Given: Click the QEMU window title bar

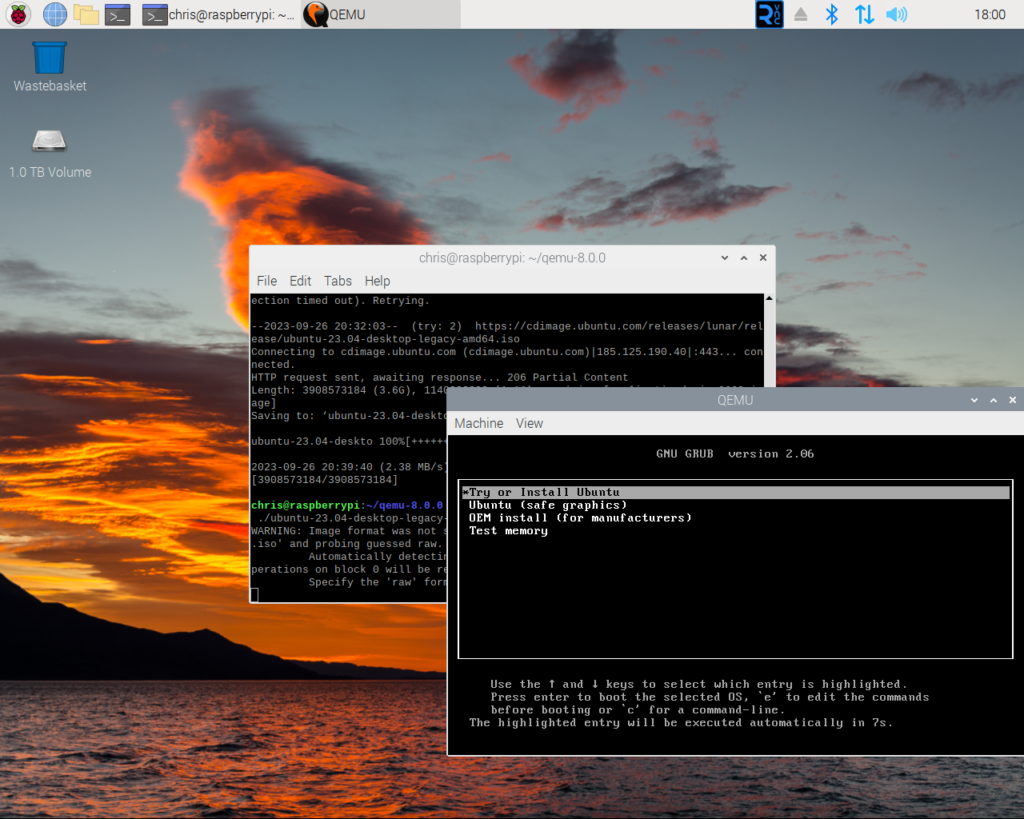Looking at the screenshot, I should click(x=735, y=400).
